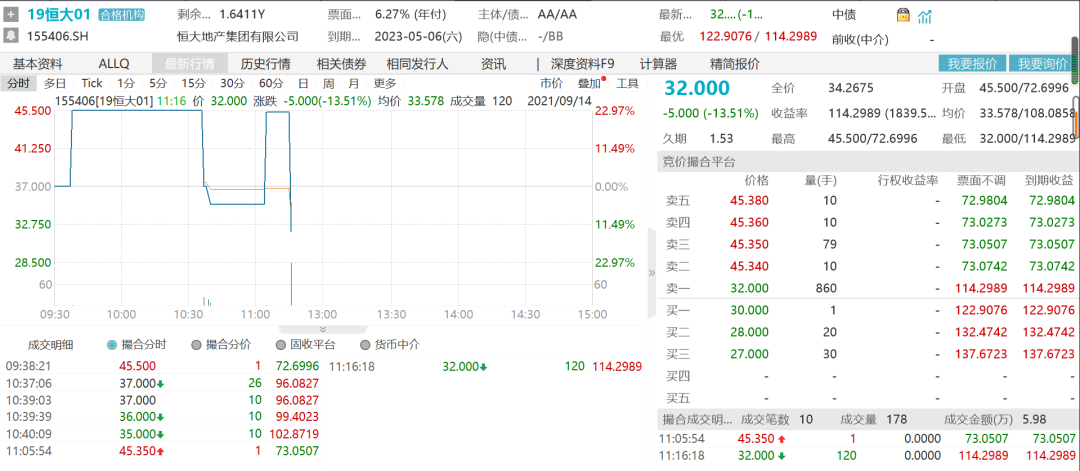Switch to the 最新行情 tab
Screen dimensions: 1080x471
189,64
